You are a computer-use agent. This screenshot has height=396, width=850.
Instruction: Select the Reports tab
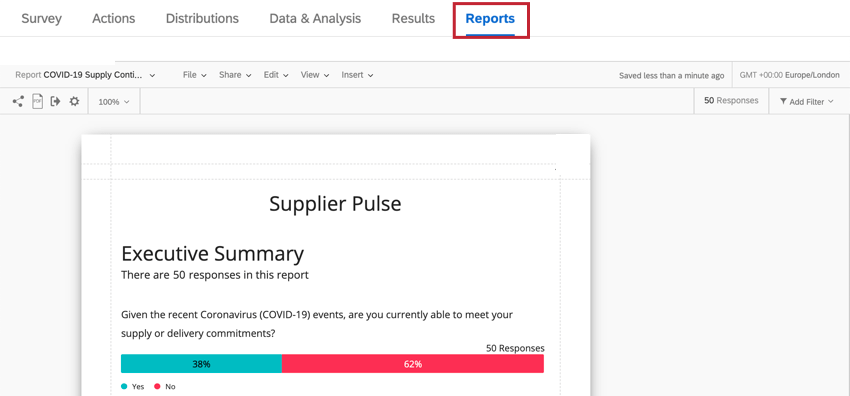(490, 19)
